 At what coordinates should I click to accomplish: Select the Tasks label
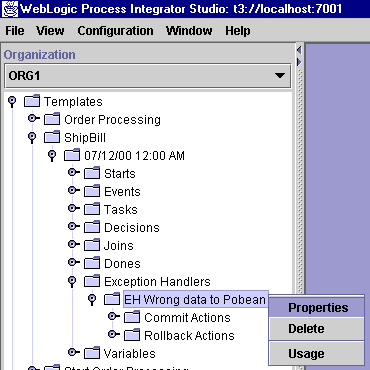[x=121, y=209]
